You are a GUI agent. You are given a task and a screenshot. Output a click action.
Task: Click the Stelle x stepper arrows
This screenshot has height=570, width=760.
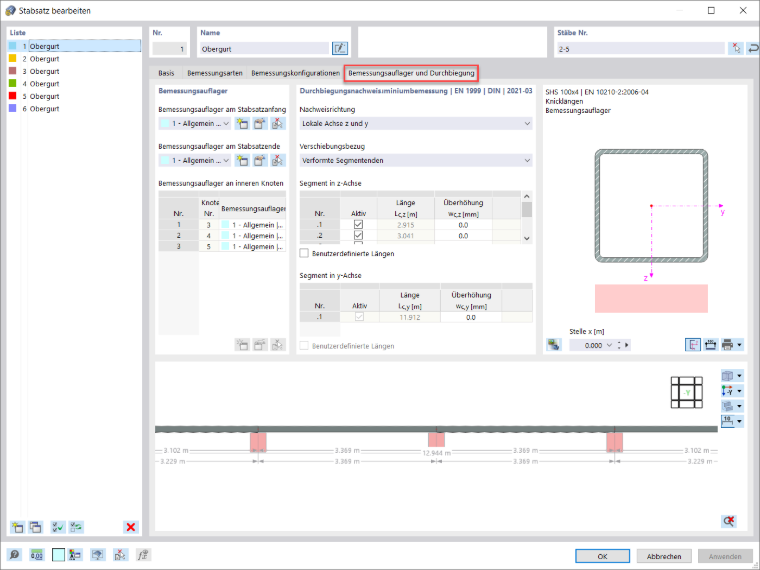point(619,345)
